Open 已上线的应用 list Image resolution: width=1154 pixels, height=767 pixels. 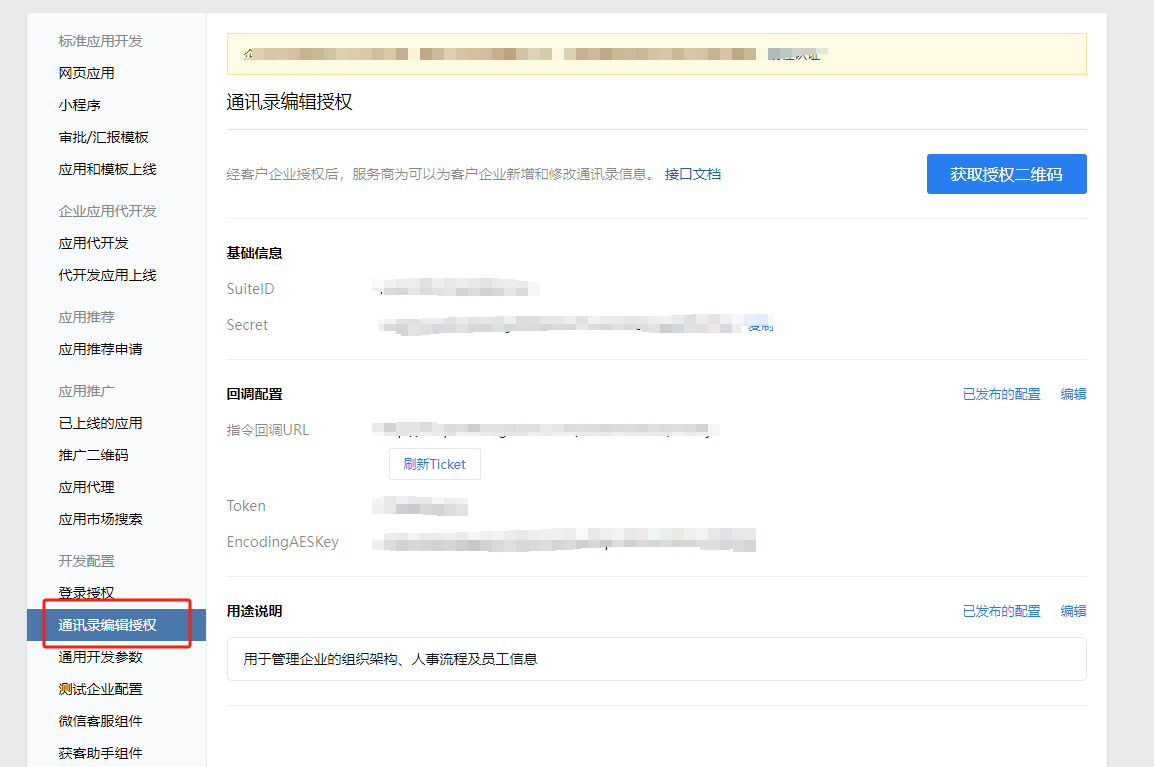tap(101, 423)
